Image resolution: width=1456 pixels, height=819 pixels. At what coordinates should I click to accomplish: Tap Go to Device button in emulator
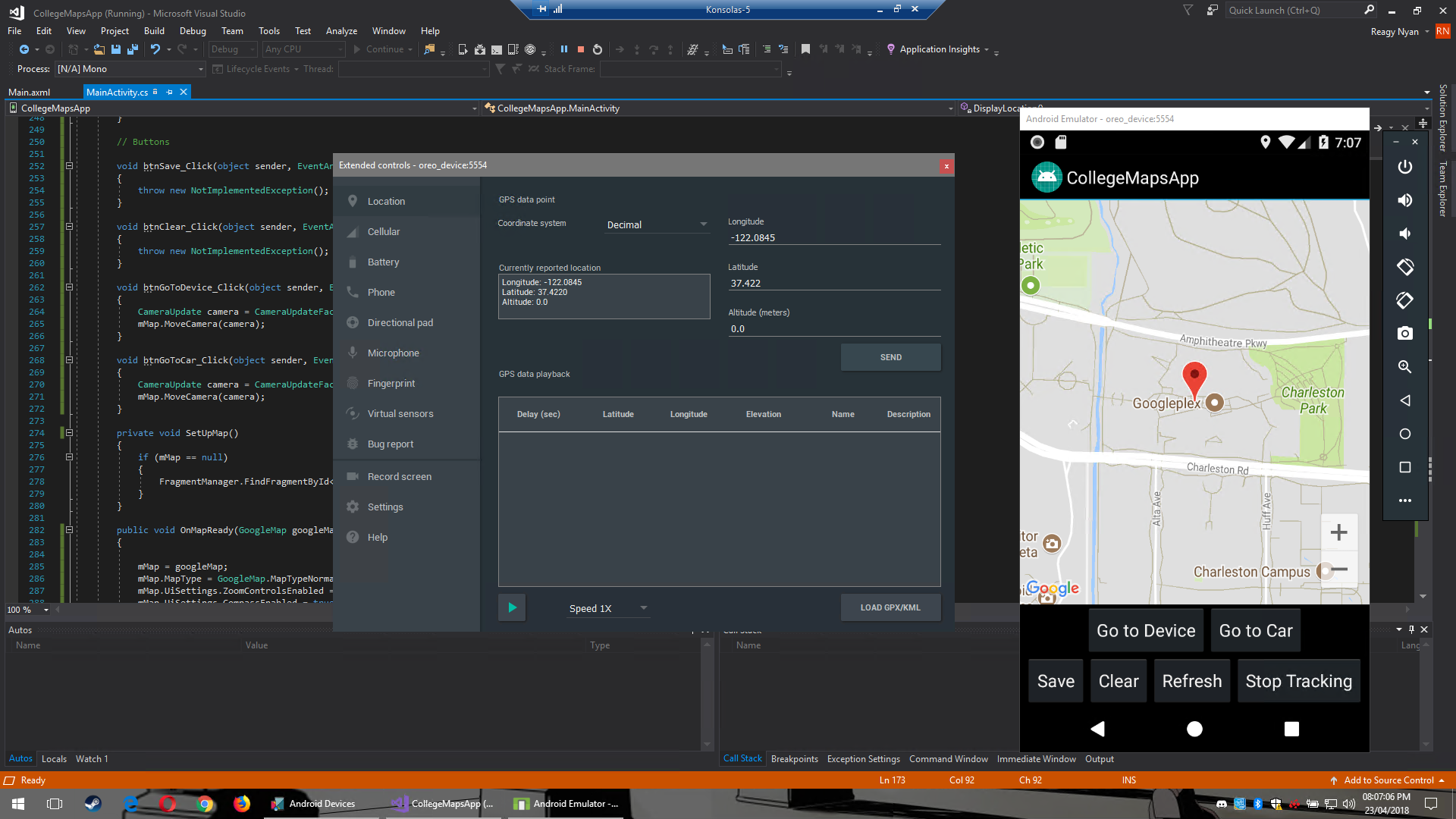(x=1146, y=631)
